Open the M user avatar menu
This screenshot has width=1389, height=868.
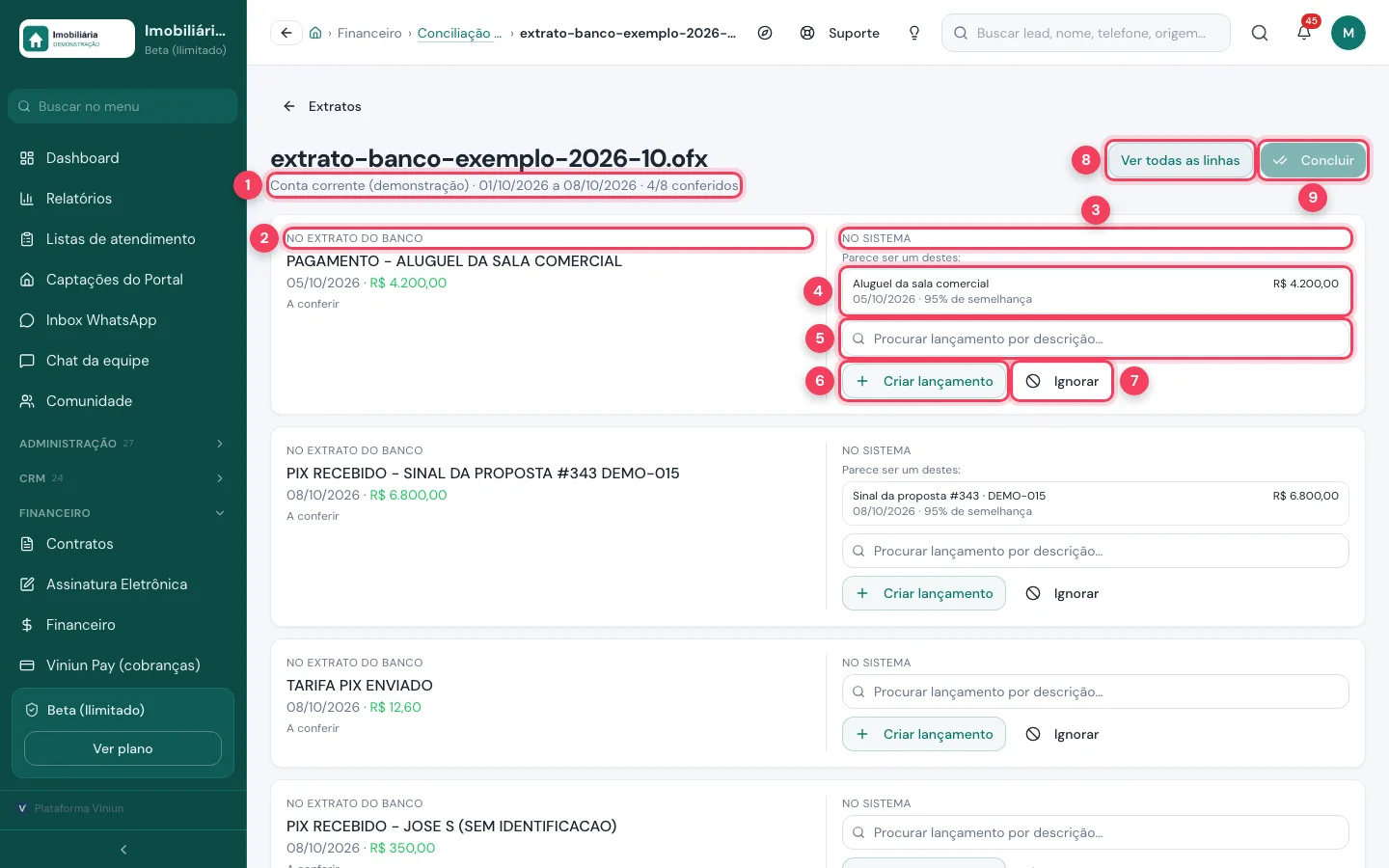pos(1348,33)
